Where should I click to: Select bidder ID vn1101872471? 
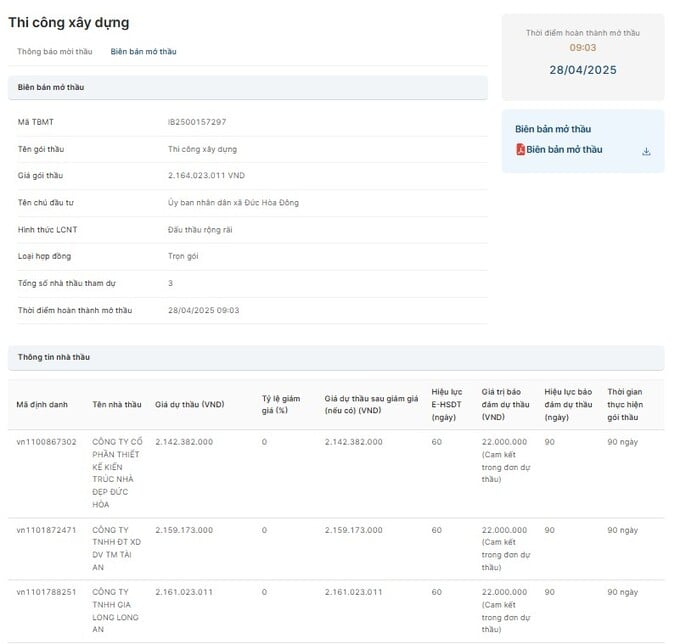[46, 530]
